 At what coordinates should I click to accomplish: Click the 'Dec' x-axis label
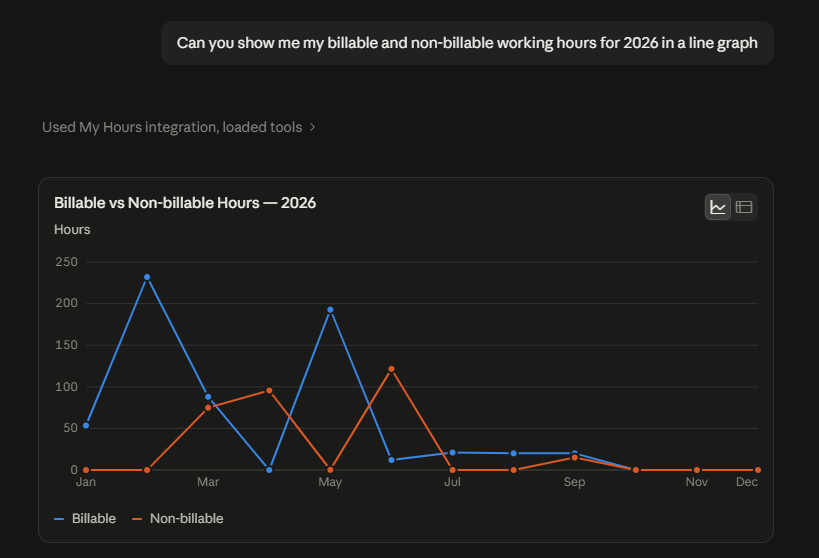click(x=747, y=482)
